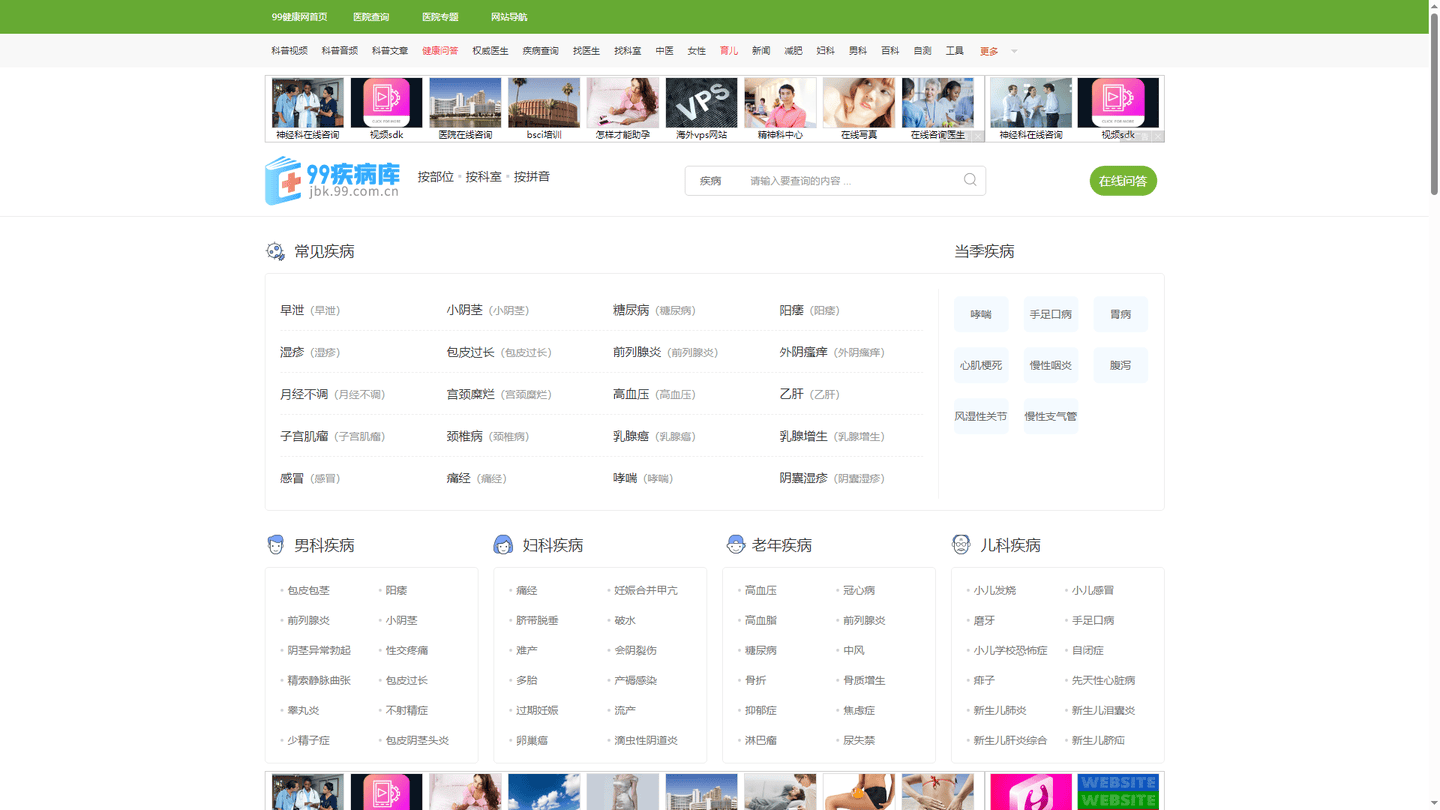1440x810 pixels.
Task: Open 颈椎病 under 常见疾病
Action: pos(464,436)
